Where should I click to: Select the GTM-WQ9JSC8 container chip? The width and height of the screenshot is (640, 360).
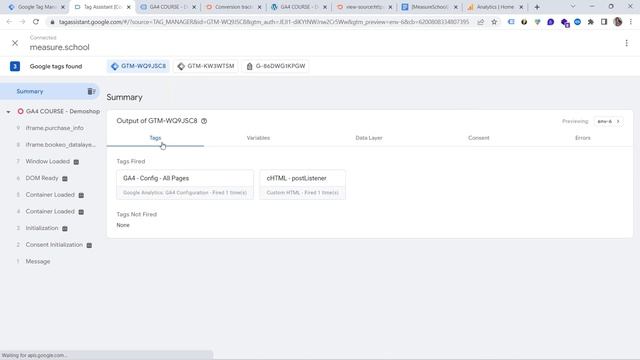tap(138, 66)
